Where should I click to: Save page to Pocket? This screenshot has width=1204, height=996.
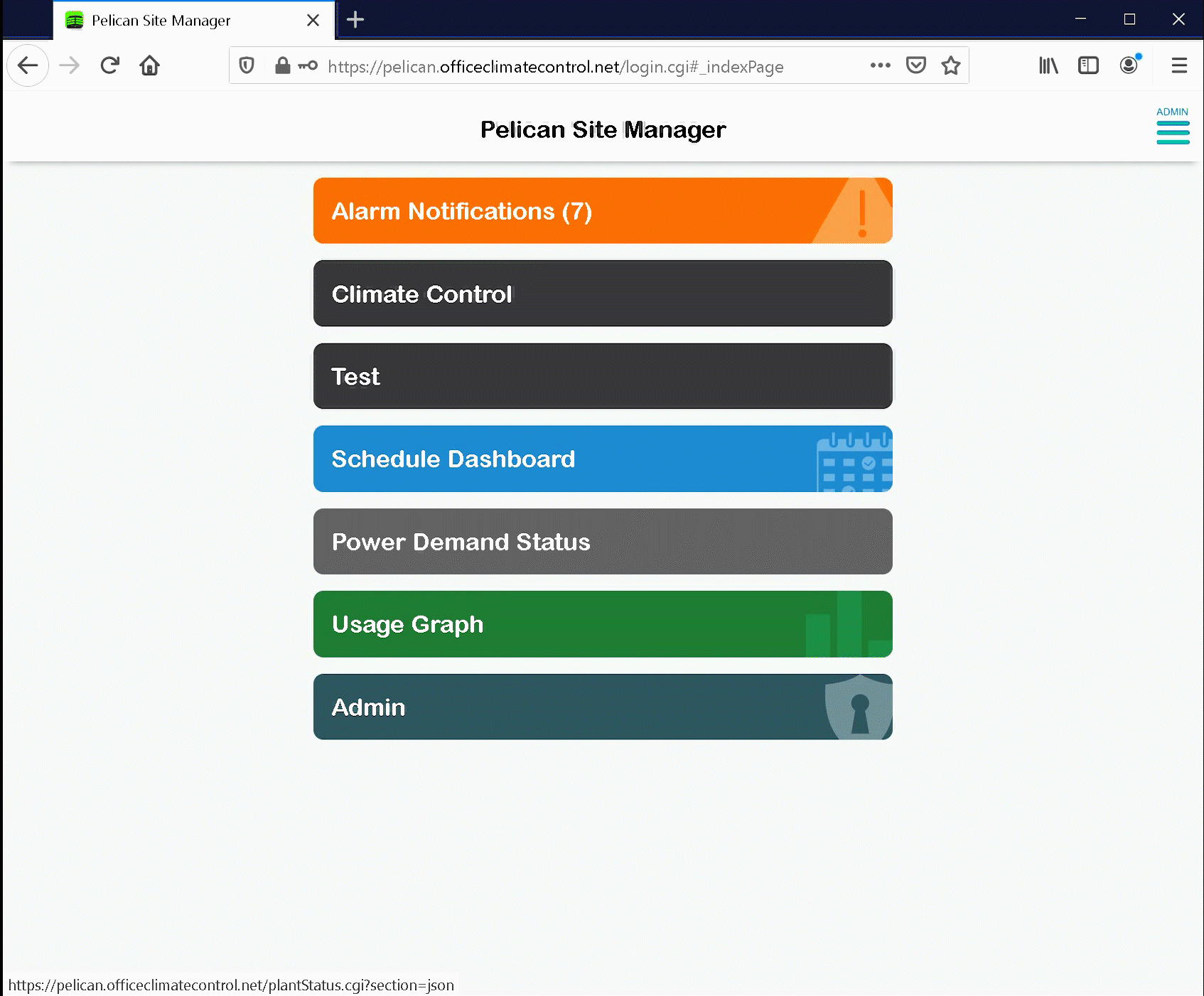916,65
